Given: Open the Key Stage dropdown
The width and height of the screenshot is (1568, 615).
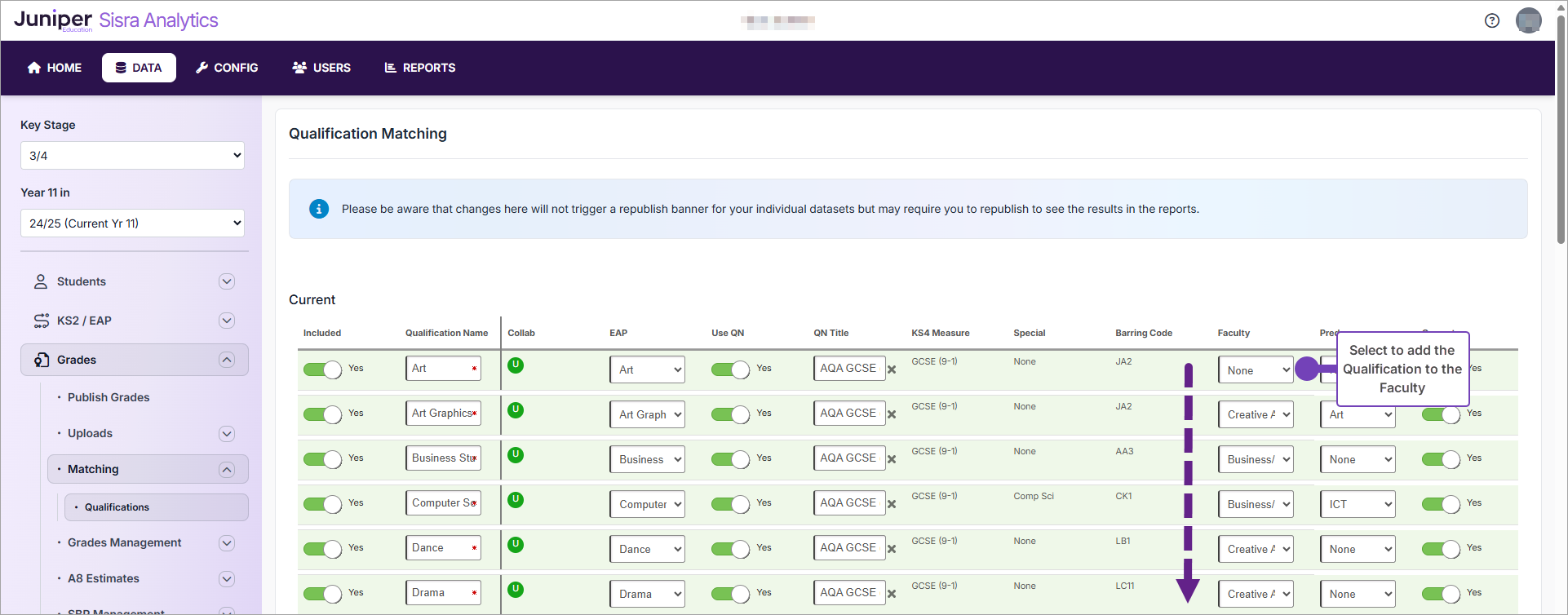Looking at the screenshot, I should pyautogui.click(x=132, y=156).
